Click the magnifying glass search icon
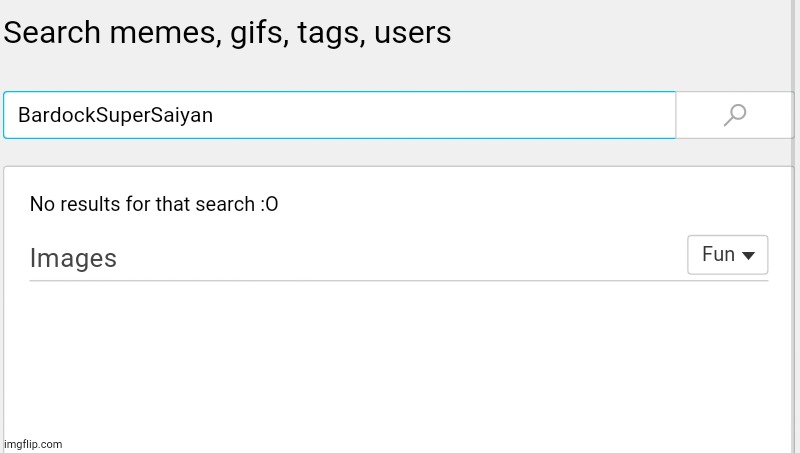Screen dimensions: 800x453 tap(735, 115)
